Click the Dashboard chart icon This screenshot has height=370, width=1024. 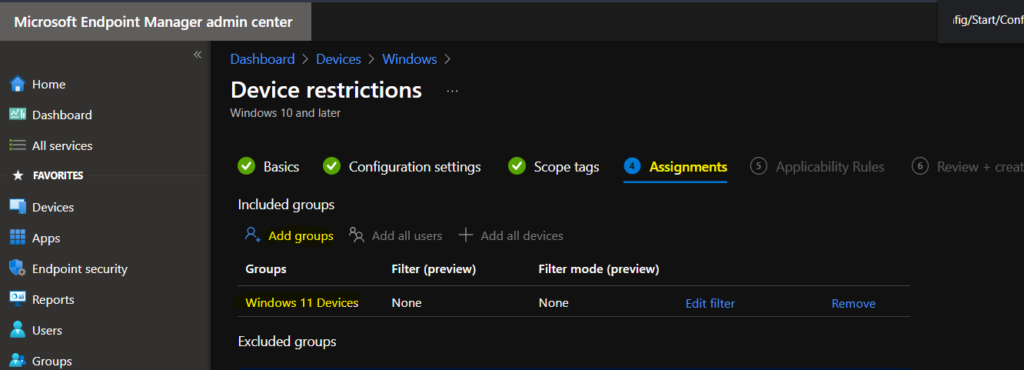18,114
